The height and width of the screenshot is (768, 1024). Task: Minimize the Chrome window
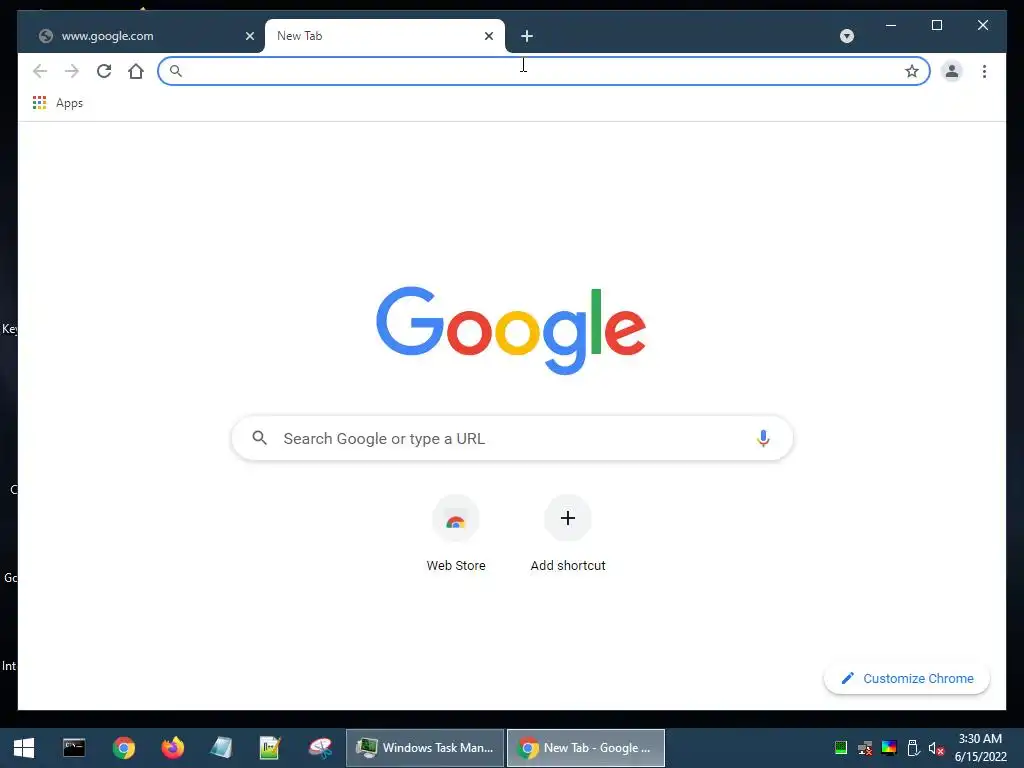[x=891, y=25]
